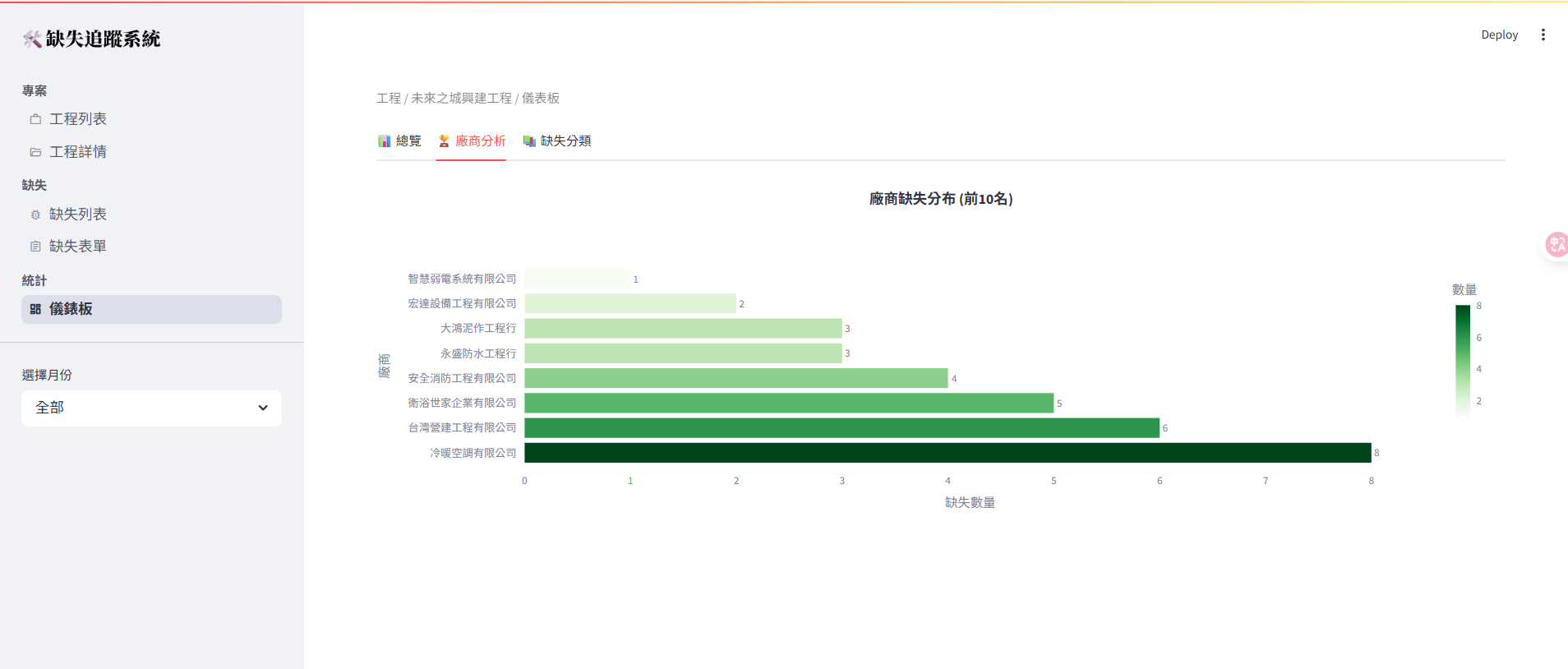This screenshot has height=669, width=1568.
Task: Click the 冷暖空調有限公司 bar in chart
Action: tap(947, 453)
